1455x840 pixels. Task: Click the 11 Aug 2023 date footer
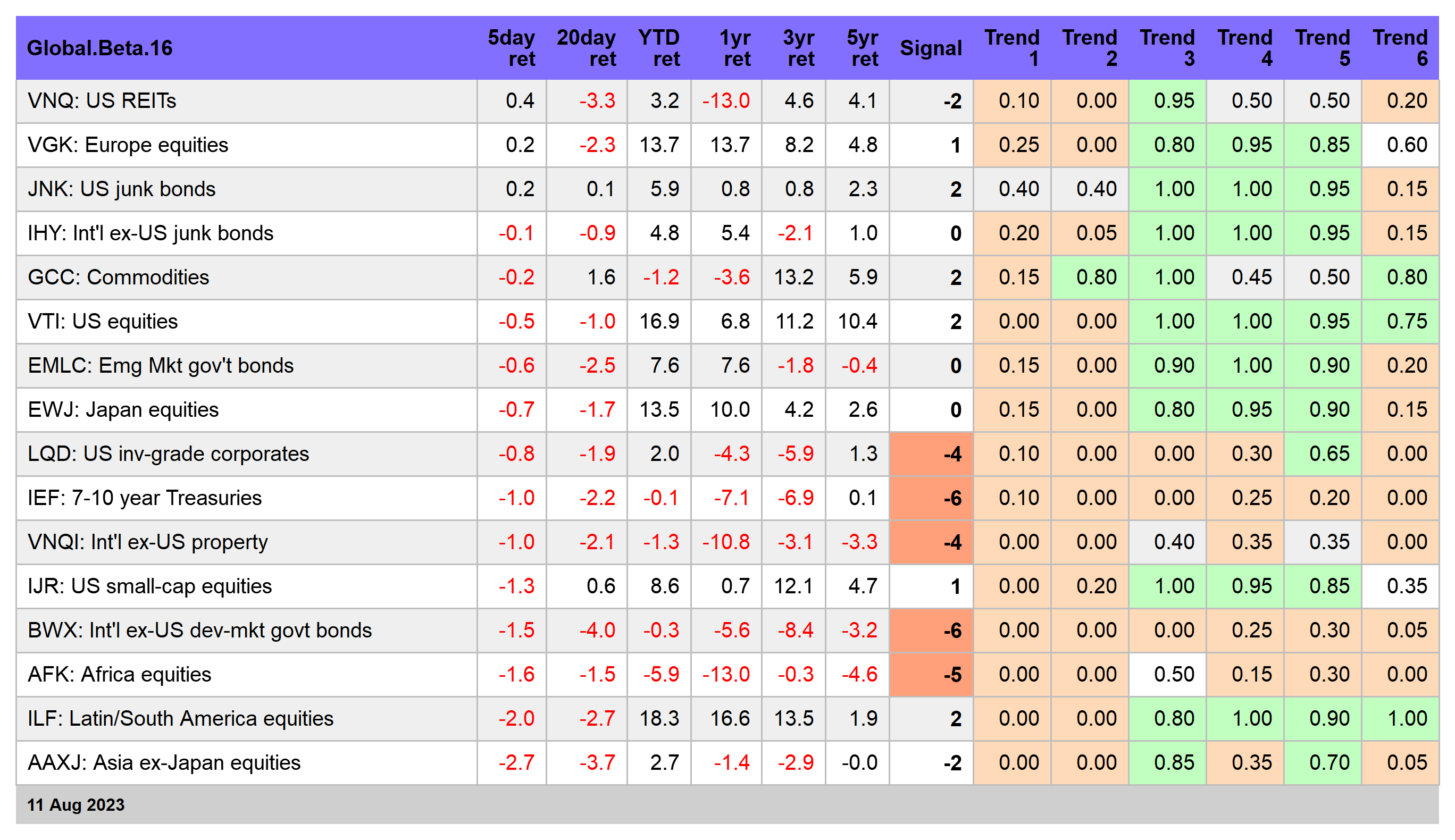click(76, 805)
